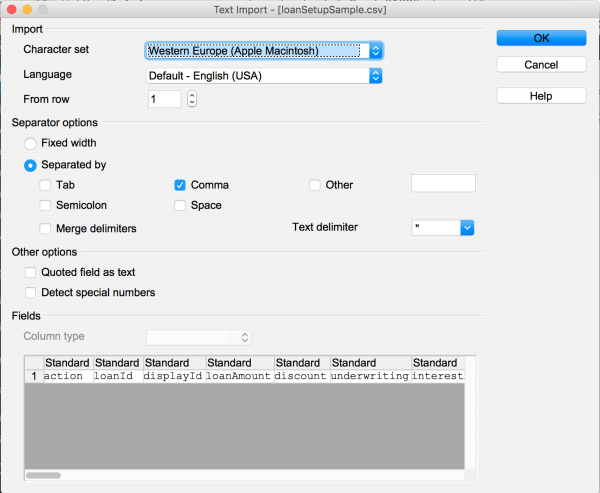
Task: Select the underwriting column header
Action: pos(371,362)
